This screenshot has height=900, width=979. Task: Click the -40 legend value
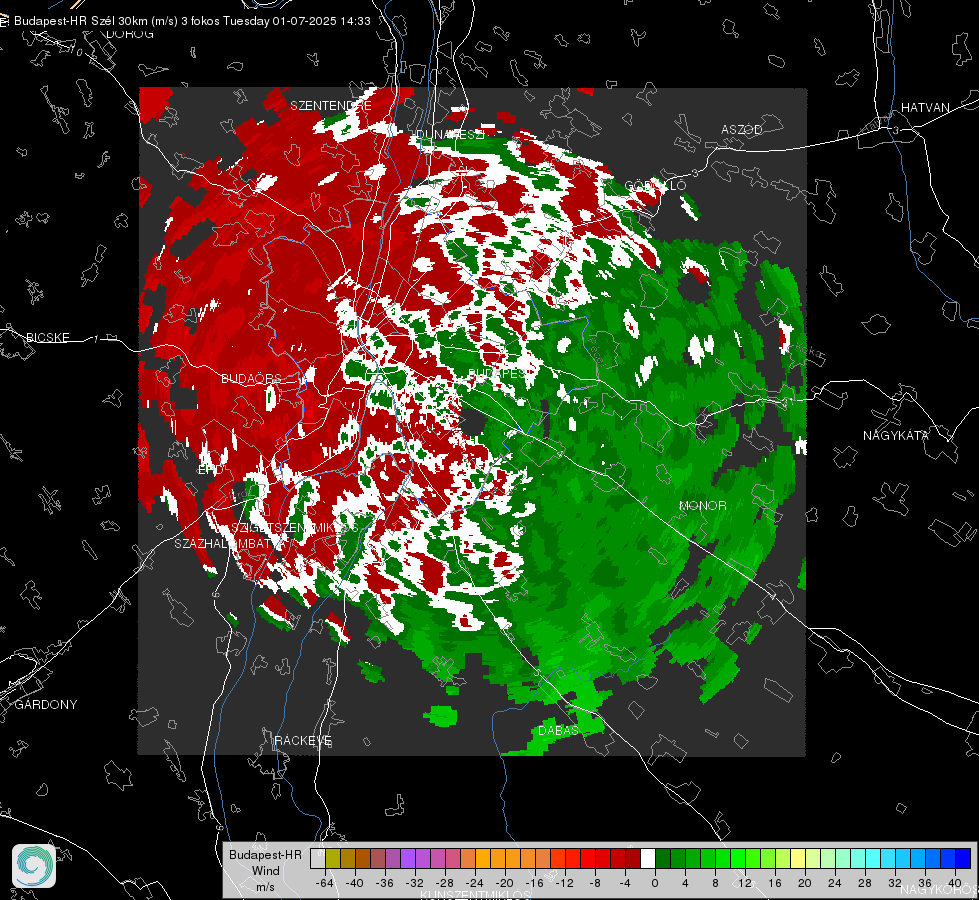(x=355, y=883)
